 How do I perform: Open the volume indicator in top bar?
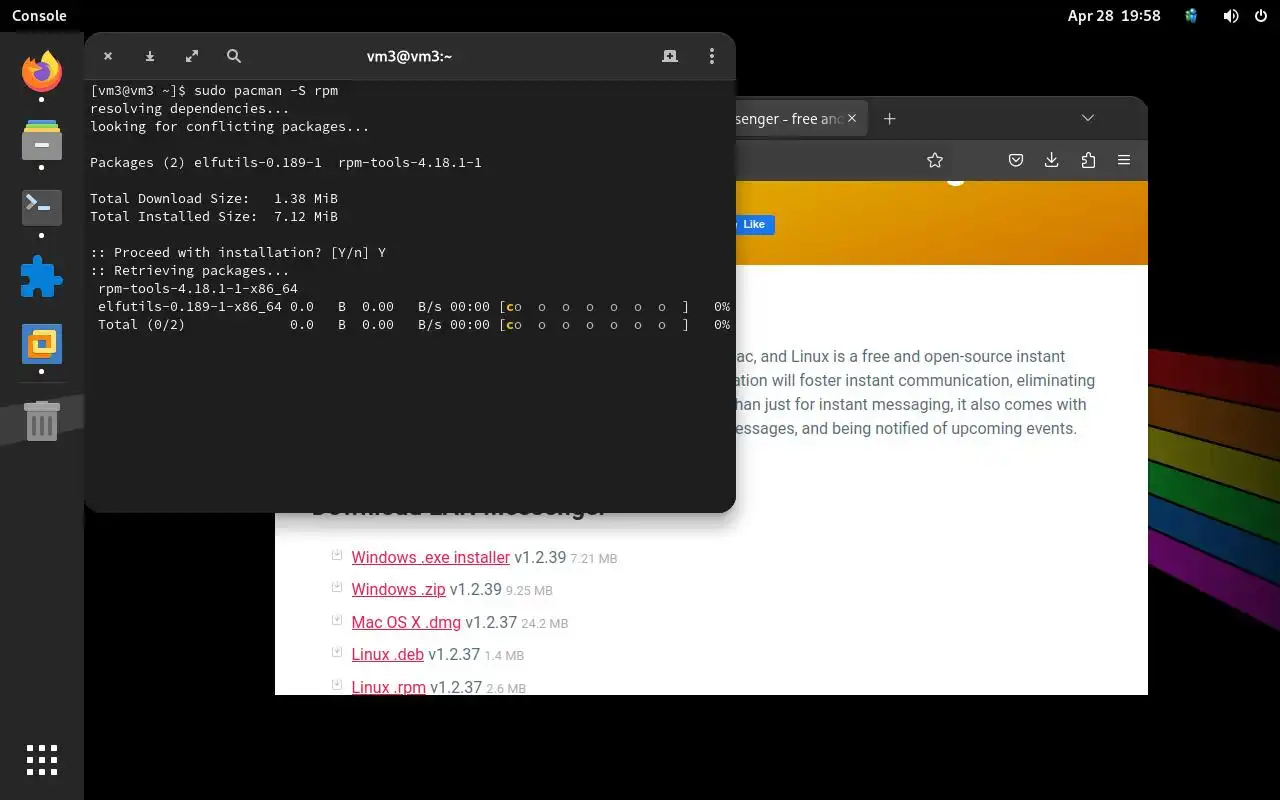pyautogui.click(x=1231, y=15)
